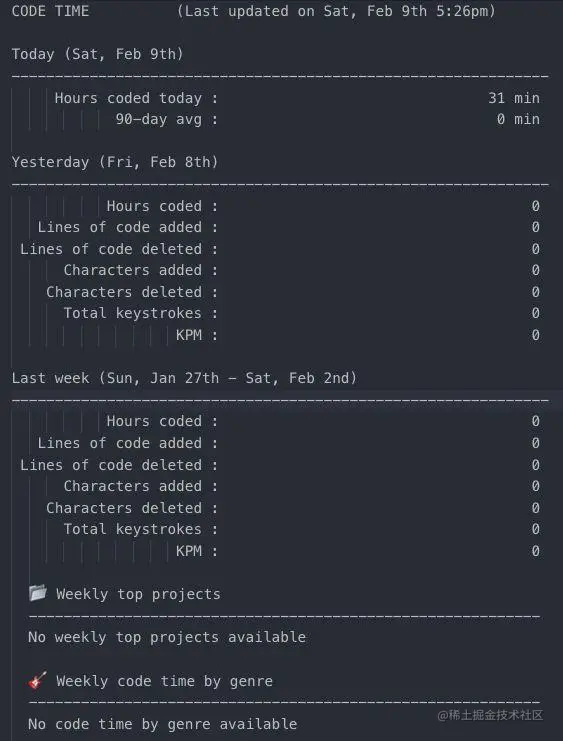The image size is (563, 741).
Task: Select the Last week date range heading
Action: (x=184, y=379)
